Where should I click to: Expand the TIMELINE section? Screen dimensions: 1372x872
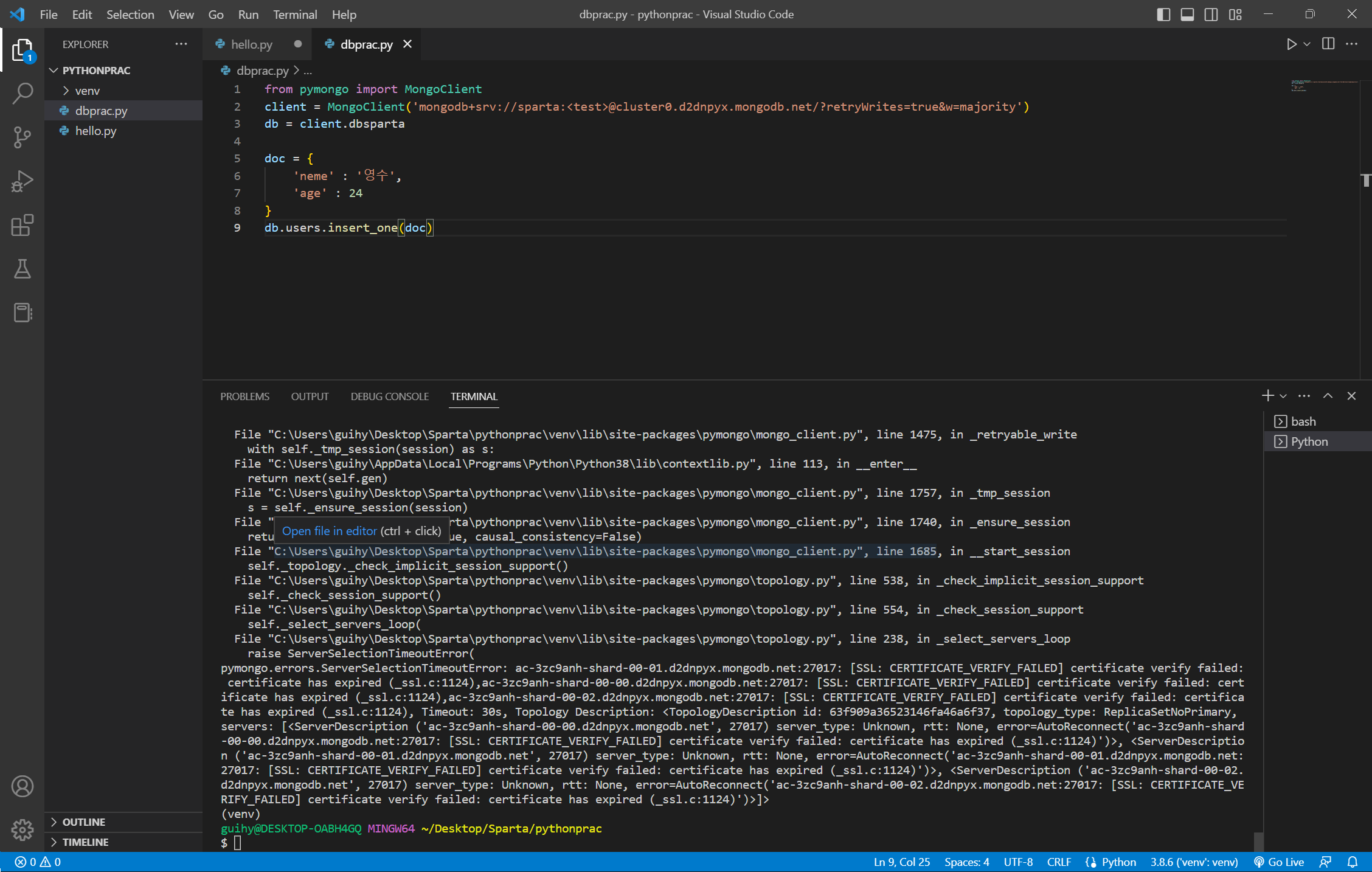[x=54, y=842]
